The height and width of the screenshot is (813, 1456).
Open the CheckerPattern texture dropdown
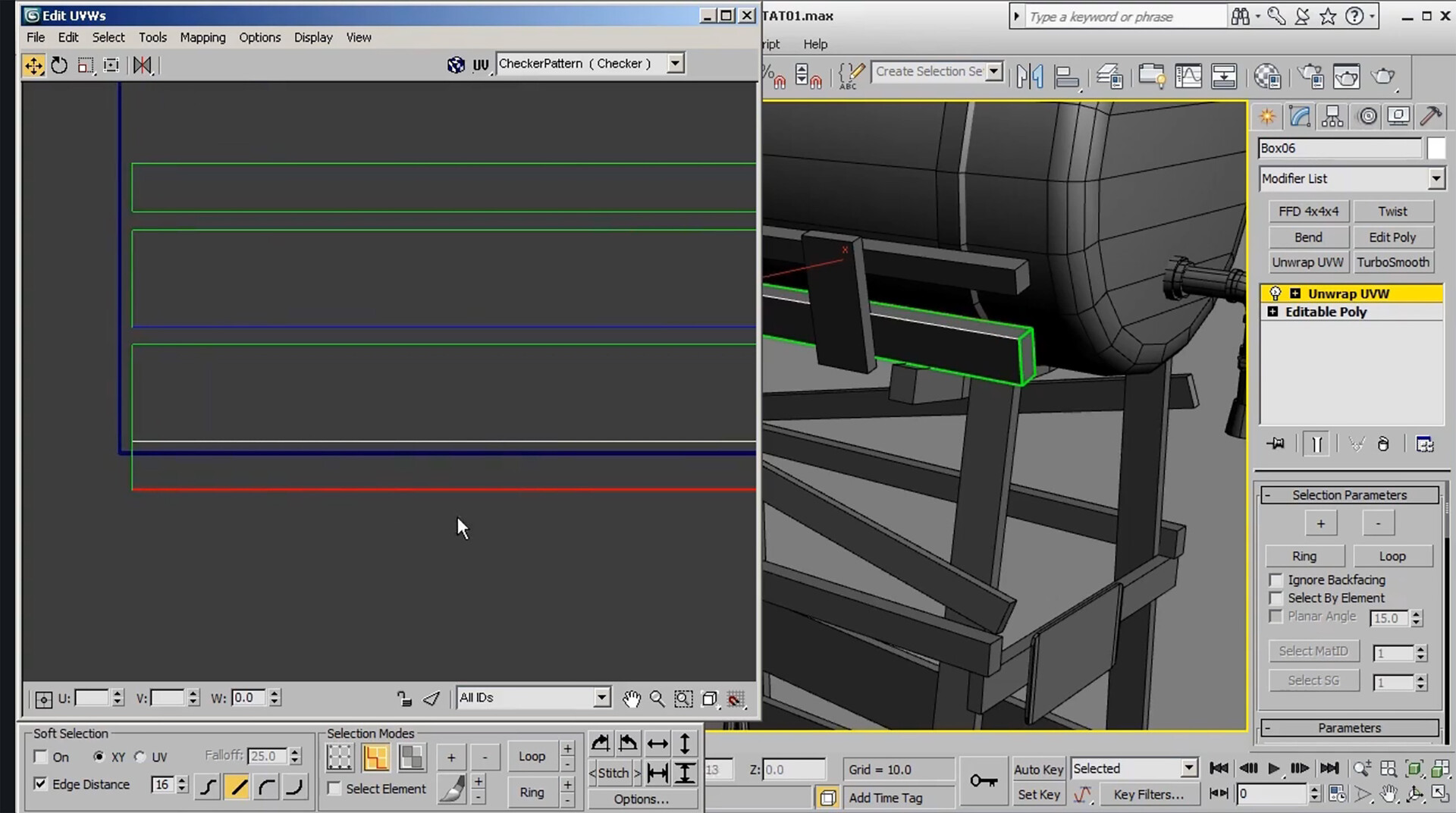[x=675, y=64]
